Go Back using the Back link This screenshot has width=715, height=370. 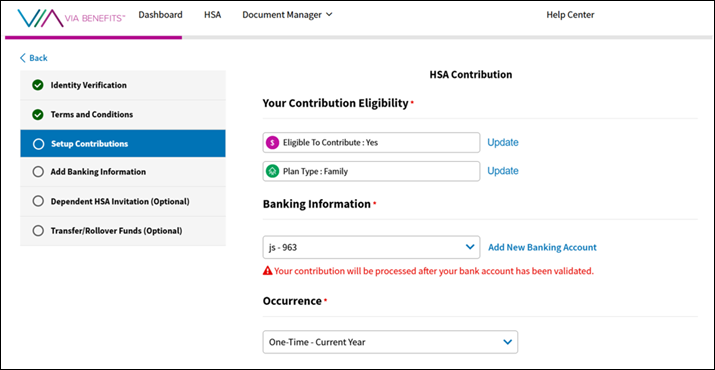click(x=34, y=58)
